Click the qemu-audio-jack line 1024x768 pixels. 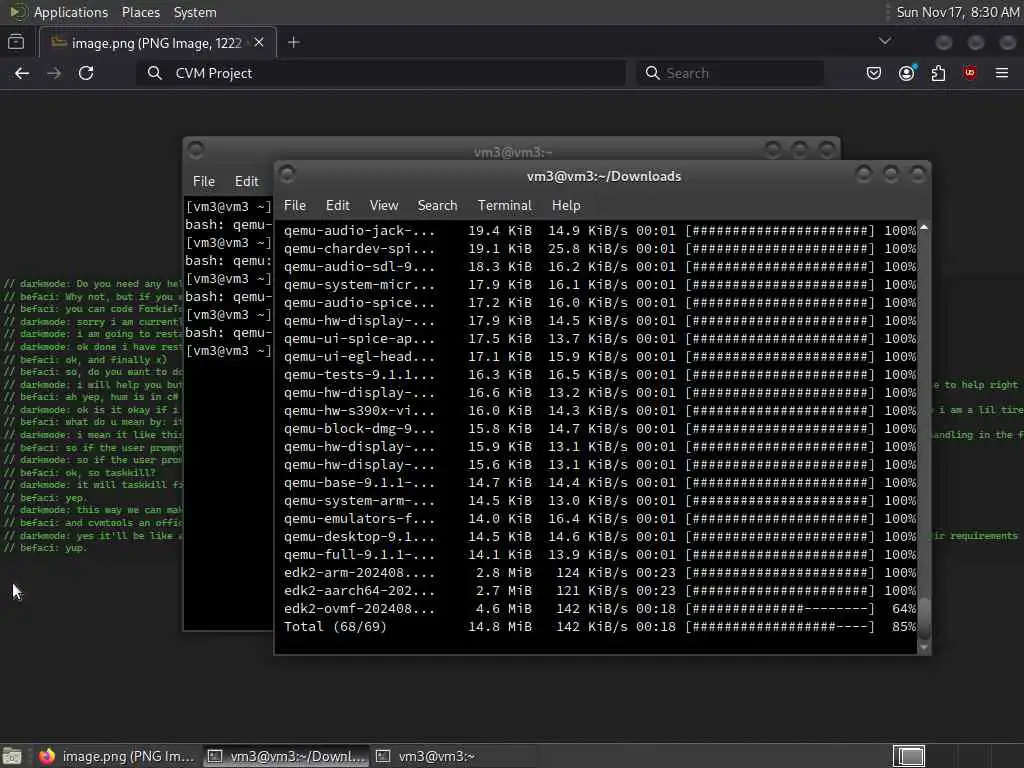click(x=600, y=231)
